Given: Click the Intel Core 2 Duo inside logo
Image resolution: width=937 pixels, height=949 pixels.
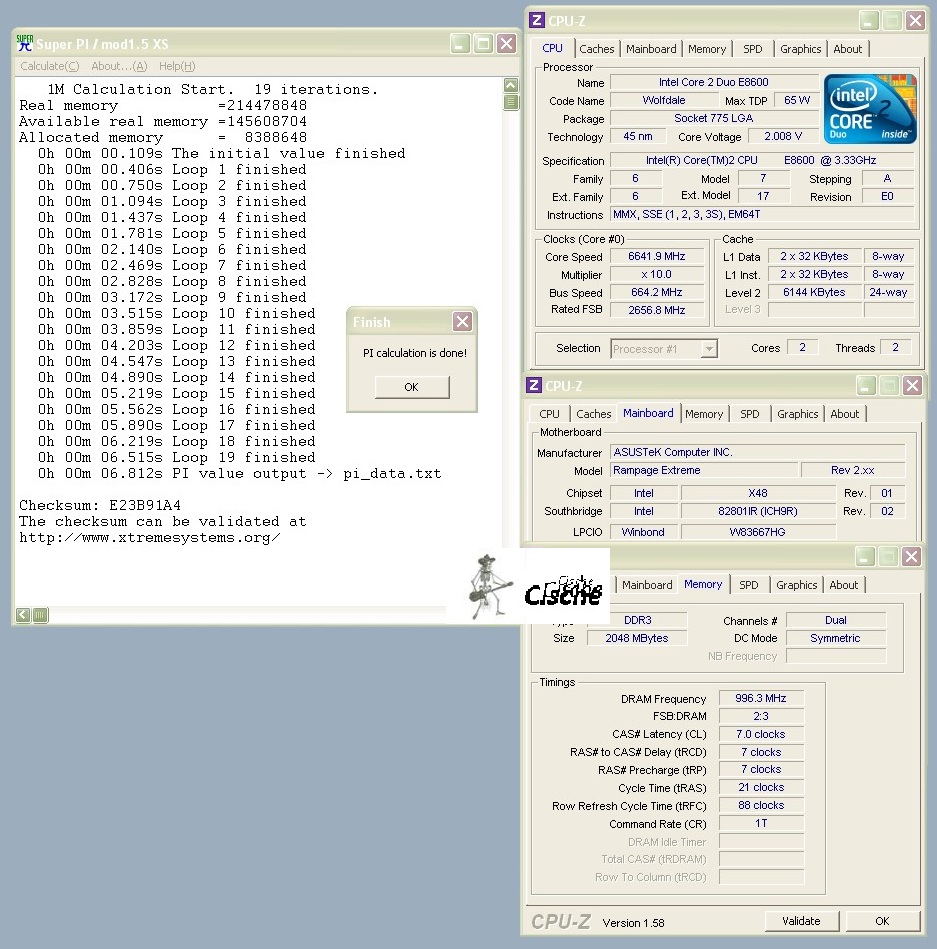Looking at the screenshot, I should (870, 108).
